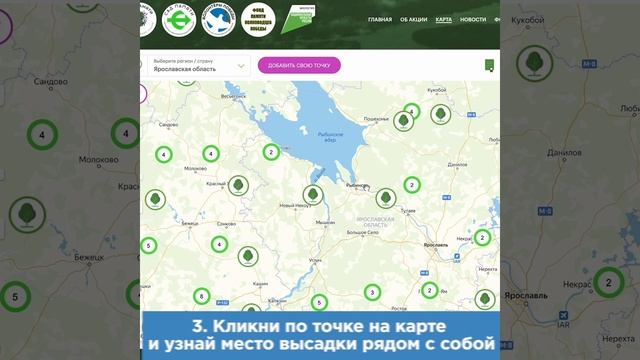Open cluster marker 2 at reservoir's west shore

point(271,152)
